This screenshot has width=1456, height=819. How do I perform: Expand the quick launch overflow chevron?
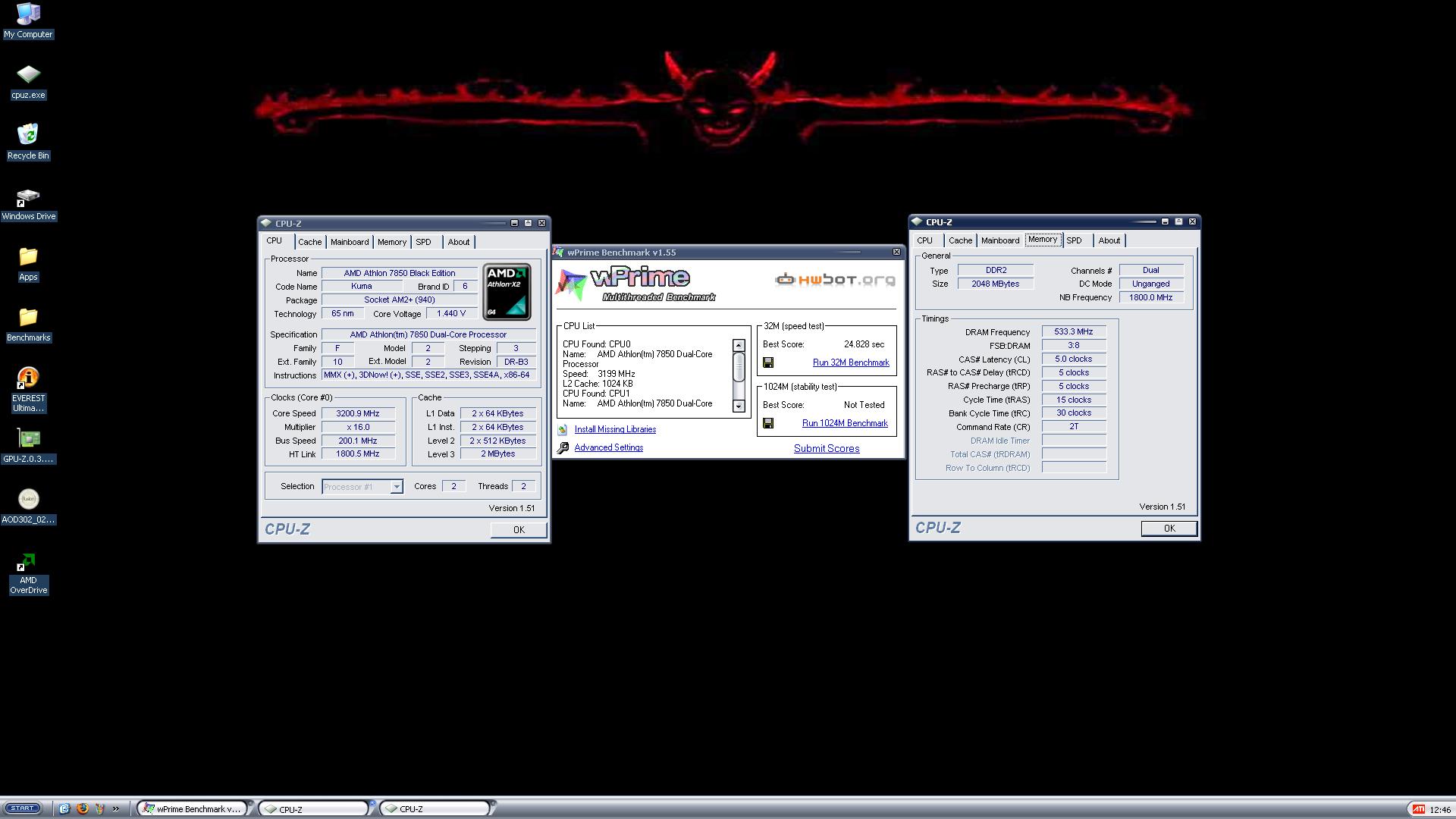coord(116,808)
